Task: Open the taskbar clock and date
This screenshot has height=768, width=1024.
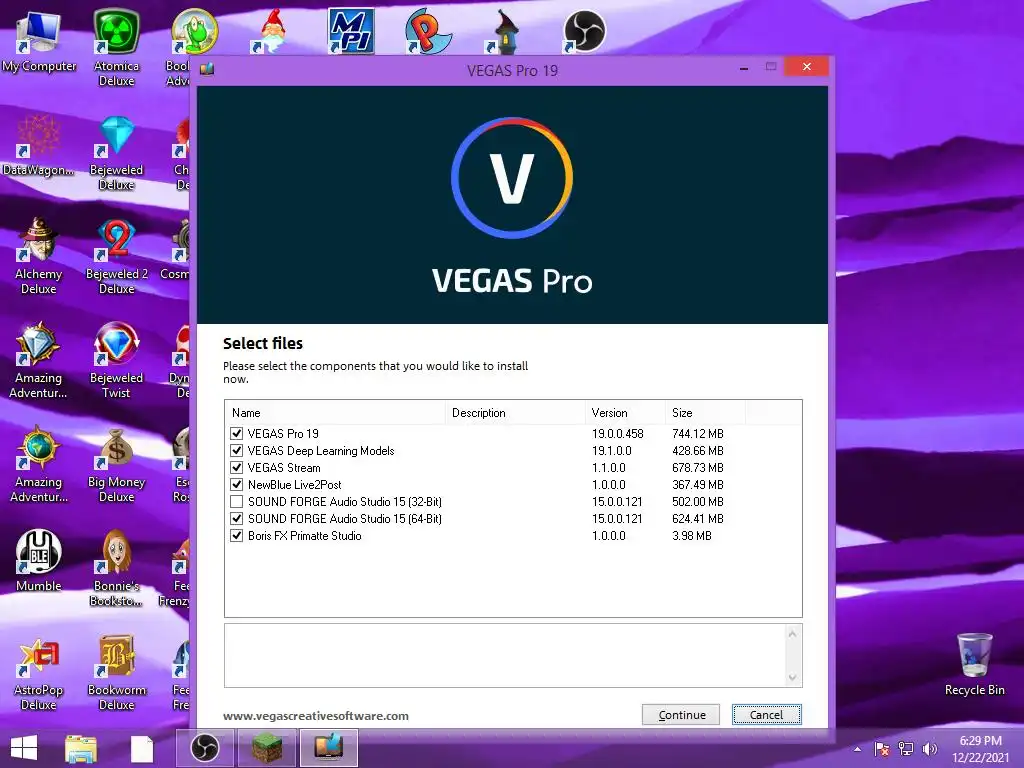Action: click(x=980, y=749)
